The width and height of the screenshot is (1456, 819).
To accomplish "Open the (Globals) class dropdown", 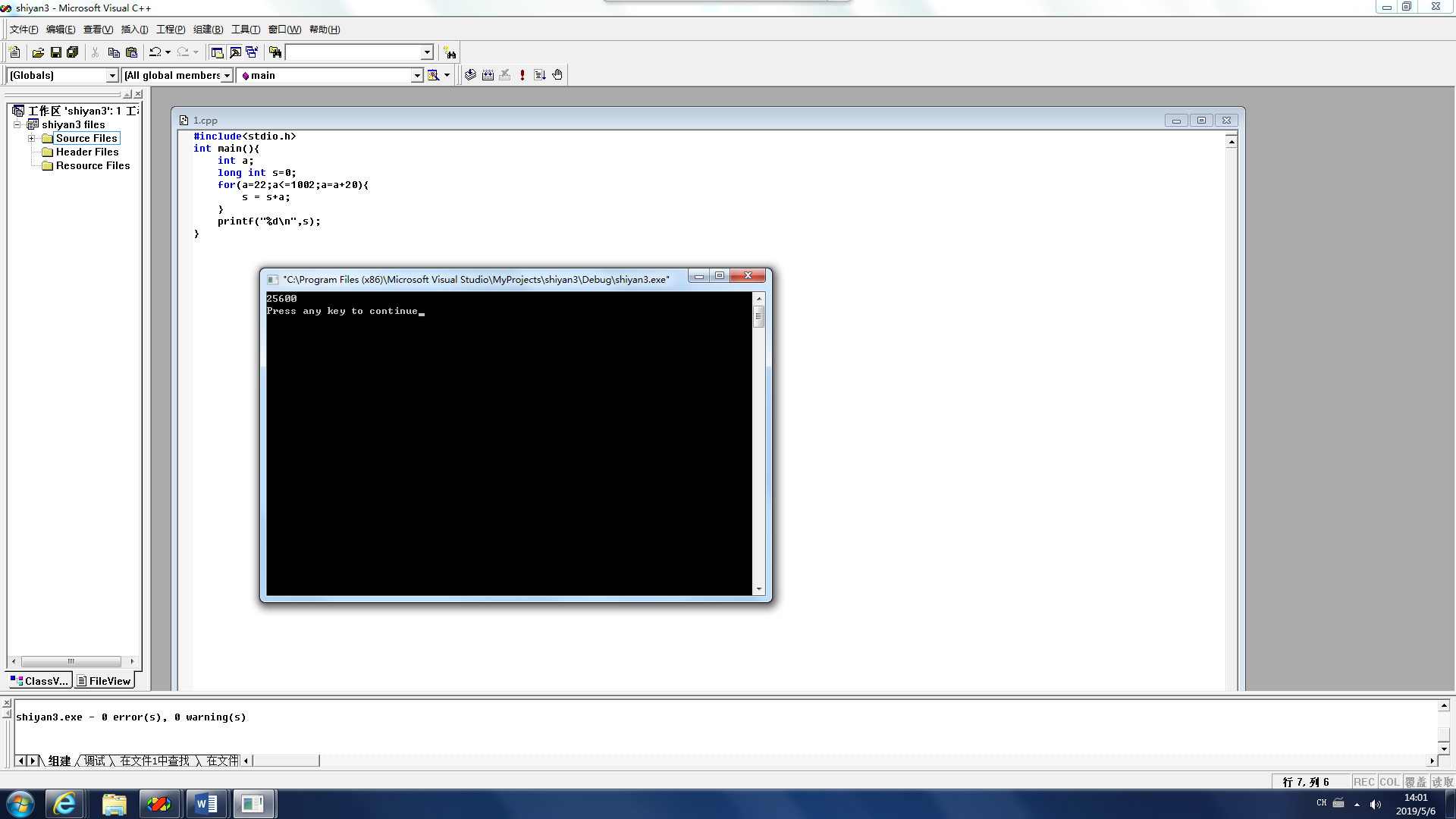I will pyautogui.click(x=112, y=75).
